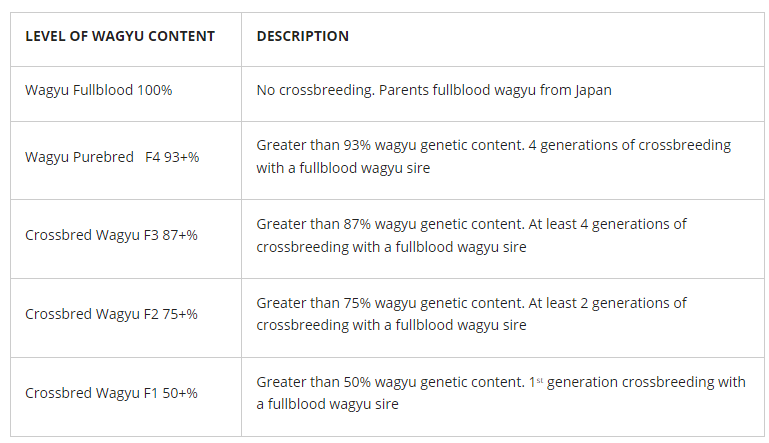This screenshot has height=443, width=769.
Task: Select the 'Wagyu Fullblood 100%' cell
Action: pos(99,90)
